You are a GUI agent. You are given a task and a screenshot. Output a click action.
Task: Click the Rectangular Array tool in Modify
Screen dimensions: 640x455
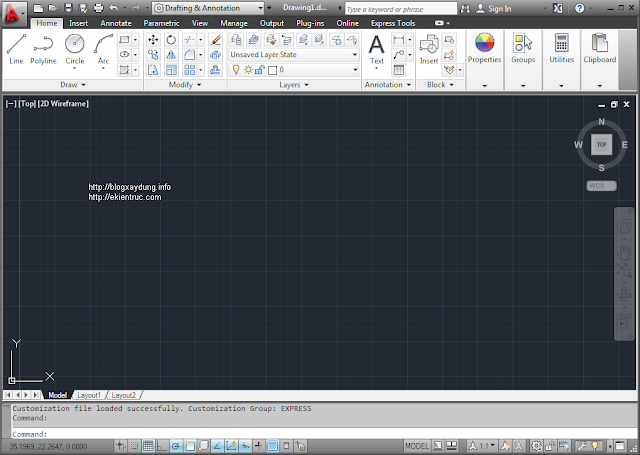click(x=189, y=70)
